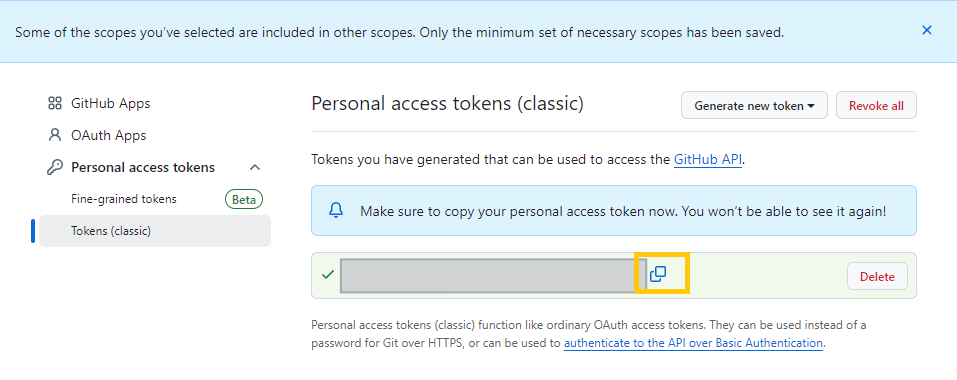Viewport: 957px width, 380px height.
Task: Open the Generate new token dropdown
Action: coord(754,106)
